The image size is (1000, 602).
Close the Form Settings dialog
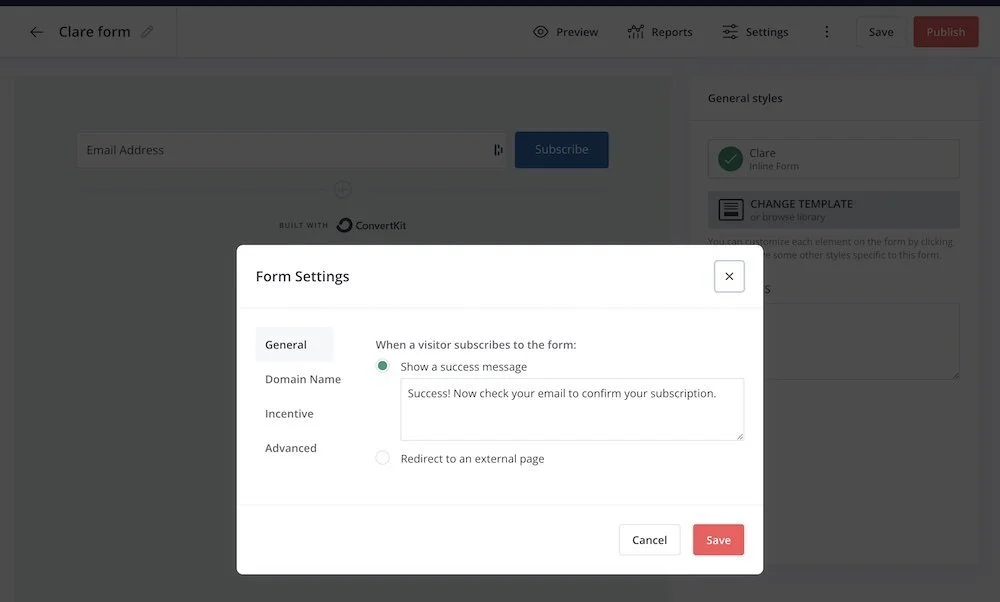pos(729,276)
